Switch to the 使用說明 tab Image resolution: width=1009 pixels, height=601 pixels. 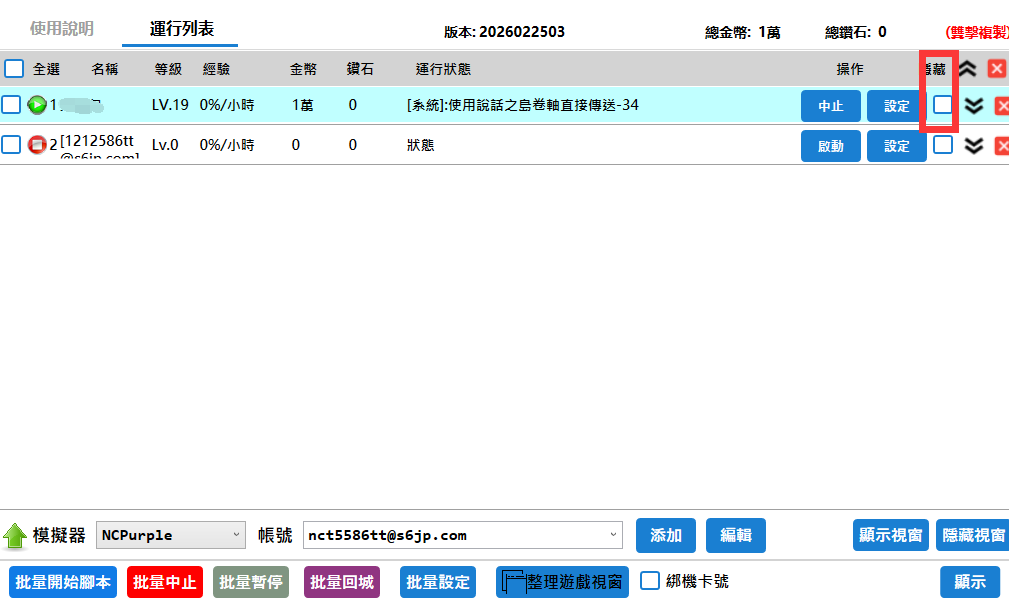61,30
